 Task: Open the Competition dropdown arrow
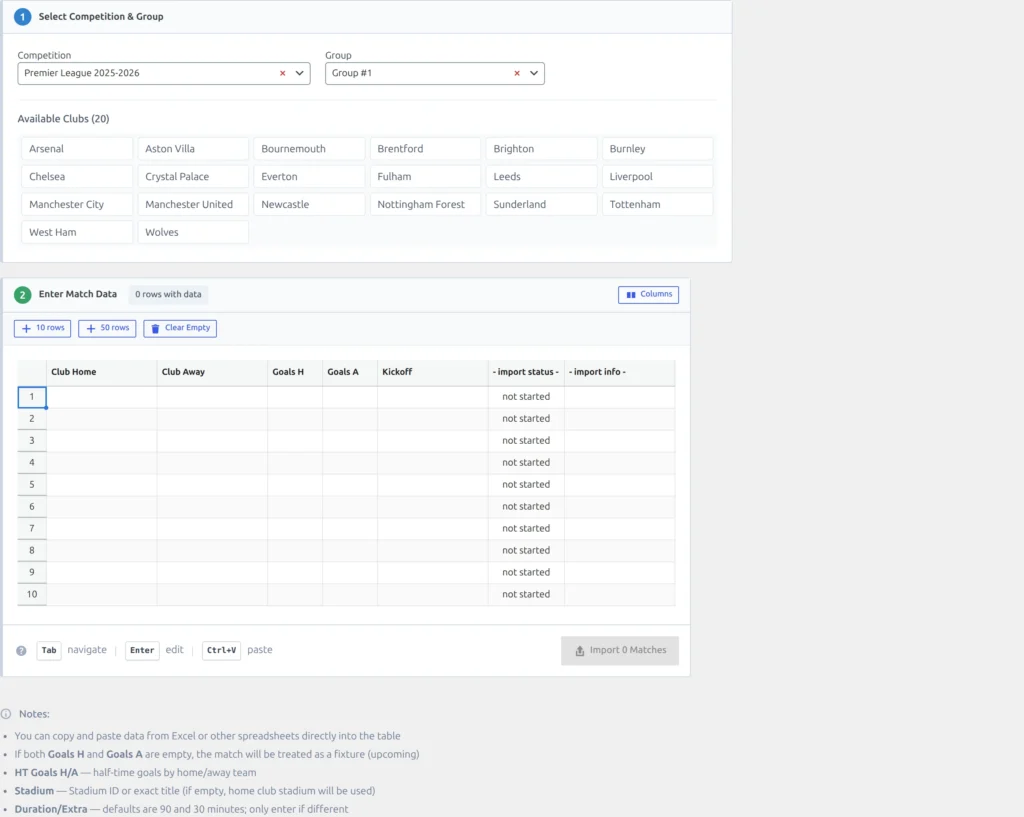click(x=299, y=73)
